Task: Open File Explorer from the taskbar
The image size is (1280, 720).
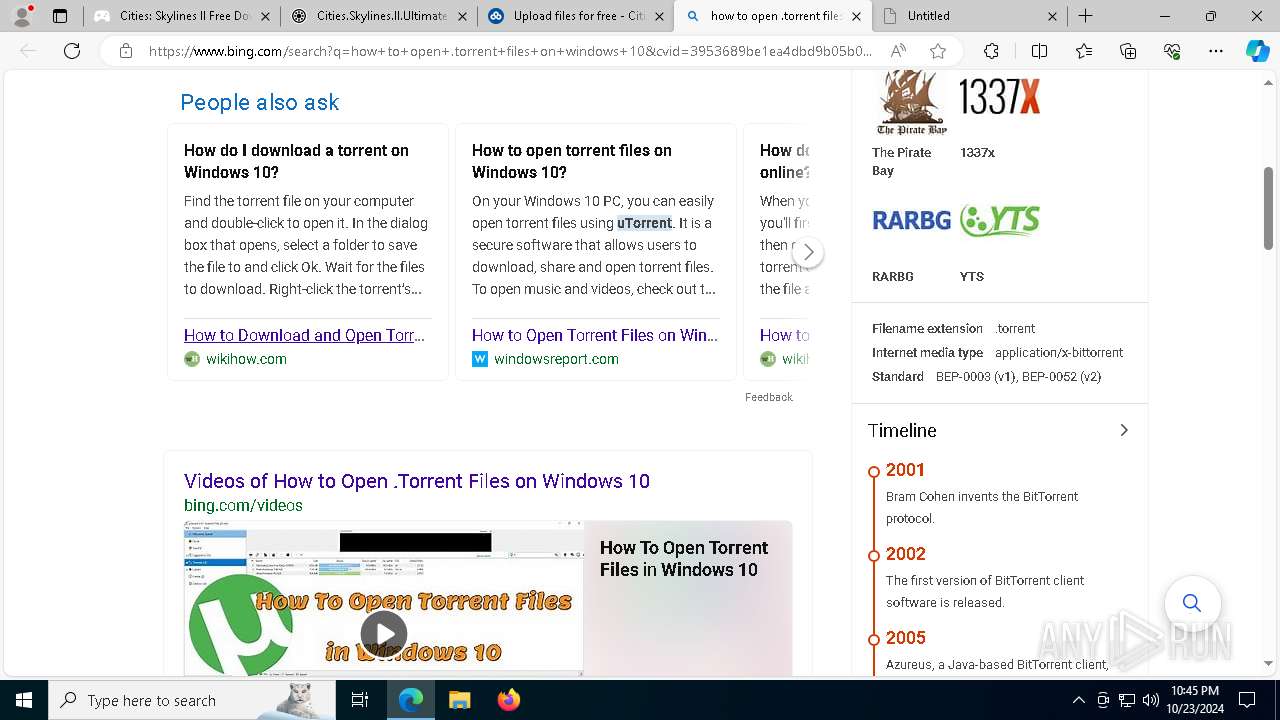Action: 459,700
